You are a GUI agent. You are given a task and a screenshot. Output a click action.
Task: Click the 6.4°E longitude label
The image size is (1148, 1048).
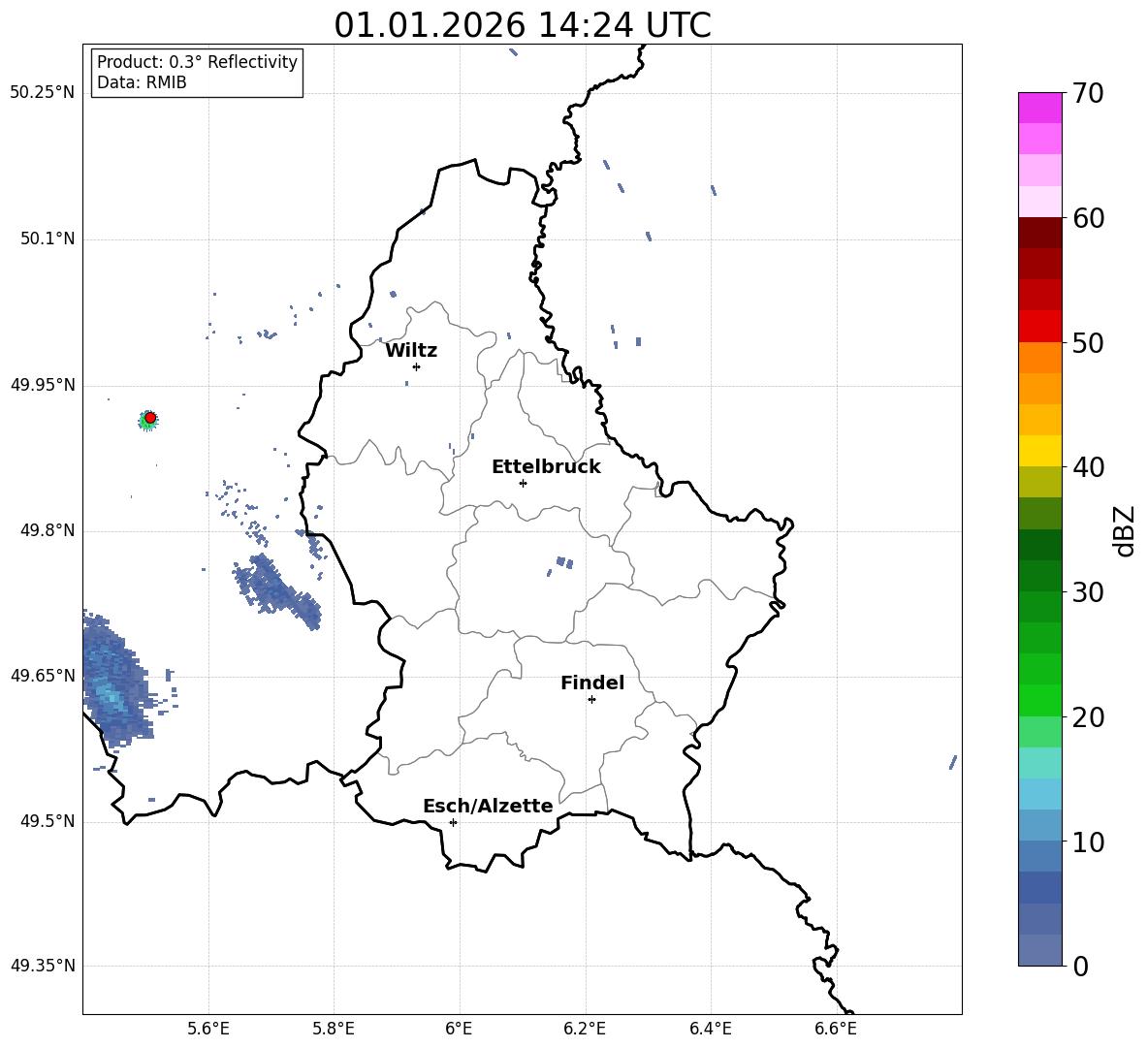click(710, 1030)
